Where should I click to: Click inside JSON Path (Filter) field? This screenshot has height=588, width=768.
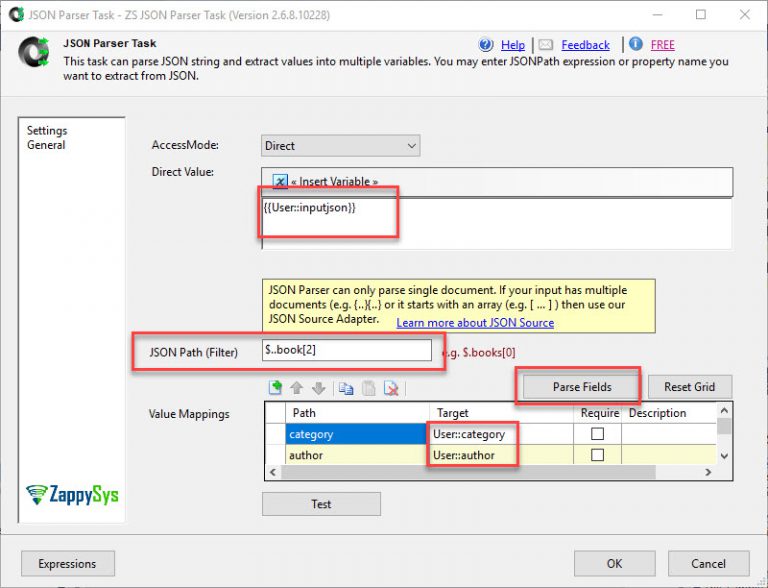[x=347, y=350]
